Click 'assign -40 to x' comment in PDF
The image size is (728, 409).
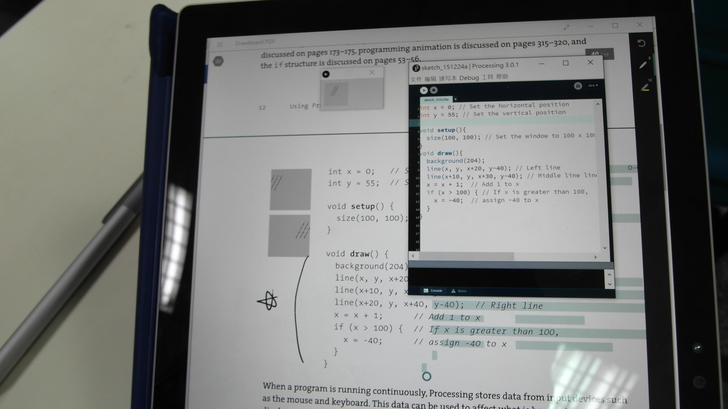pyautogui.click(x=467, y=344)
